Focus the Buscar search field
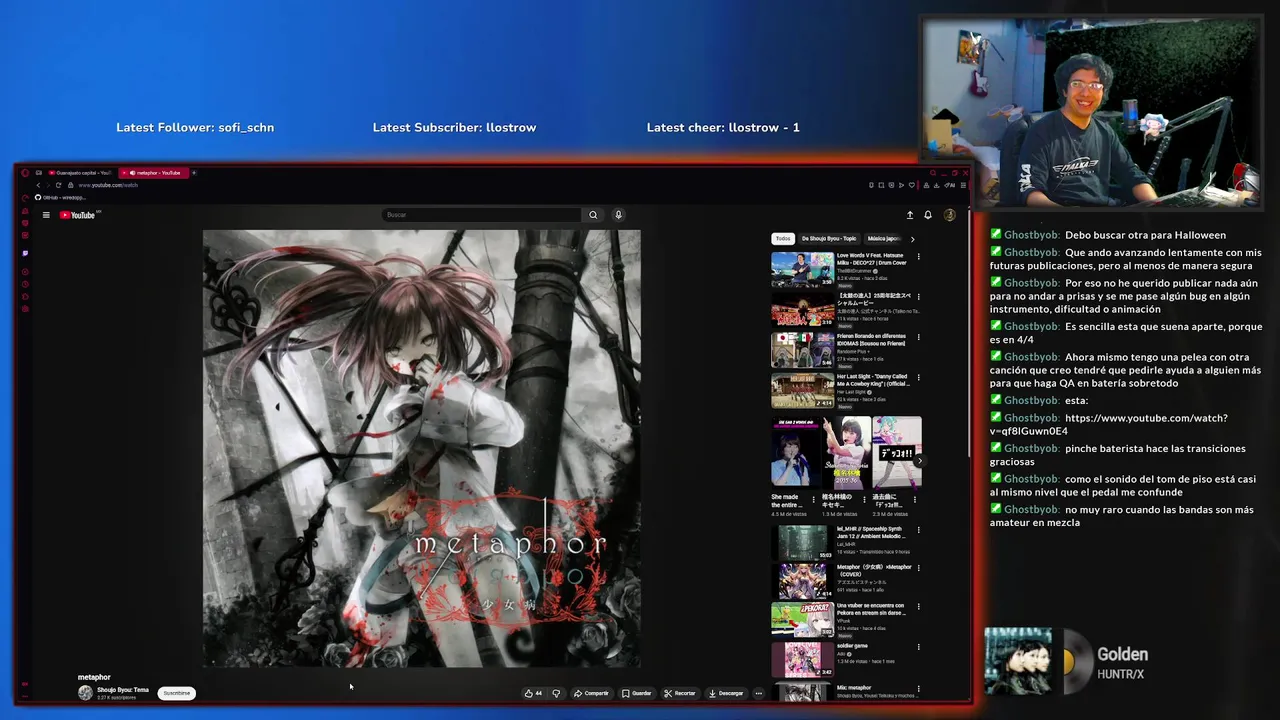 (482, 215)
